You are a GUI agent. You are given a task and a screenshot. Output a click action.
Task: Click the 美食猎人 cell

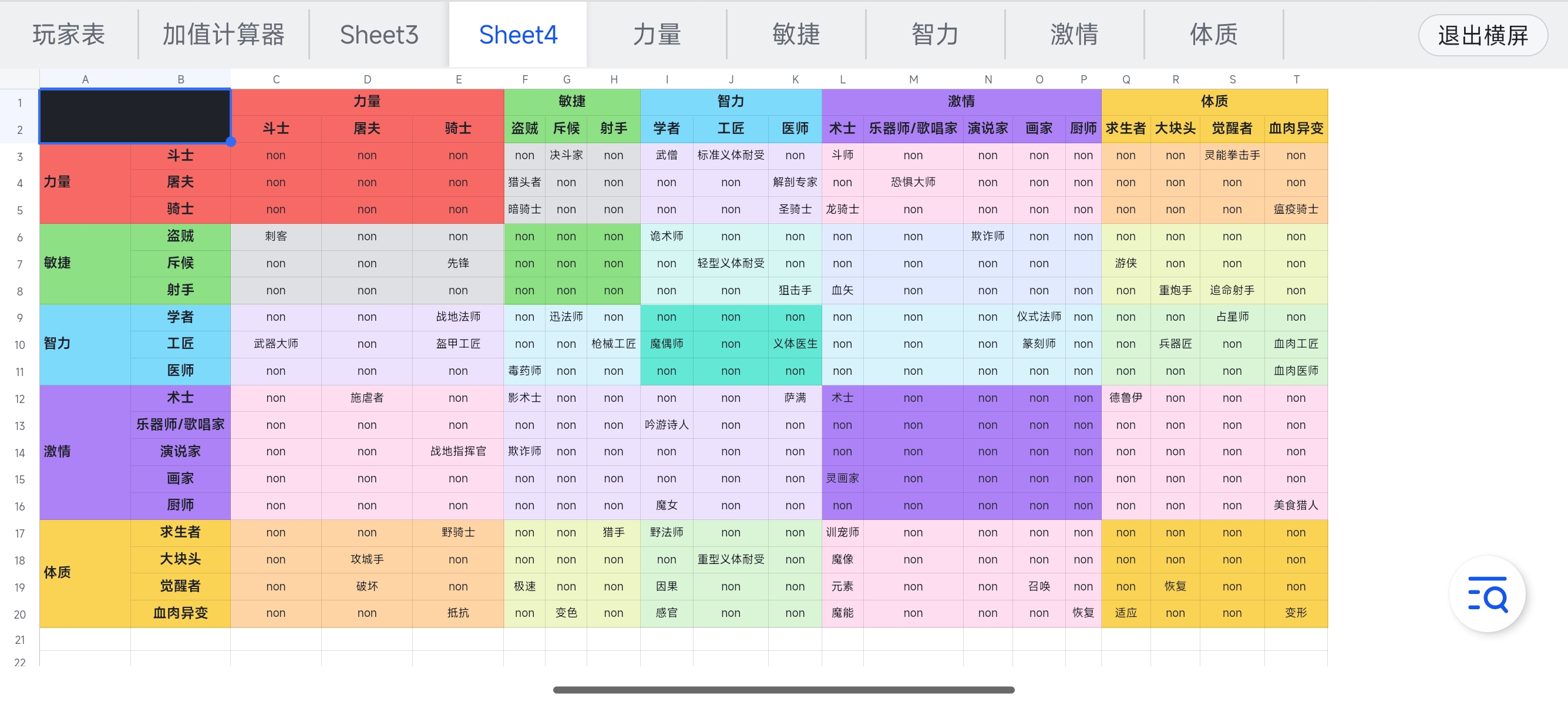(x=1296, y=505)
